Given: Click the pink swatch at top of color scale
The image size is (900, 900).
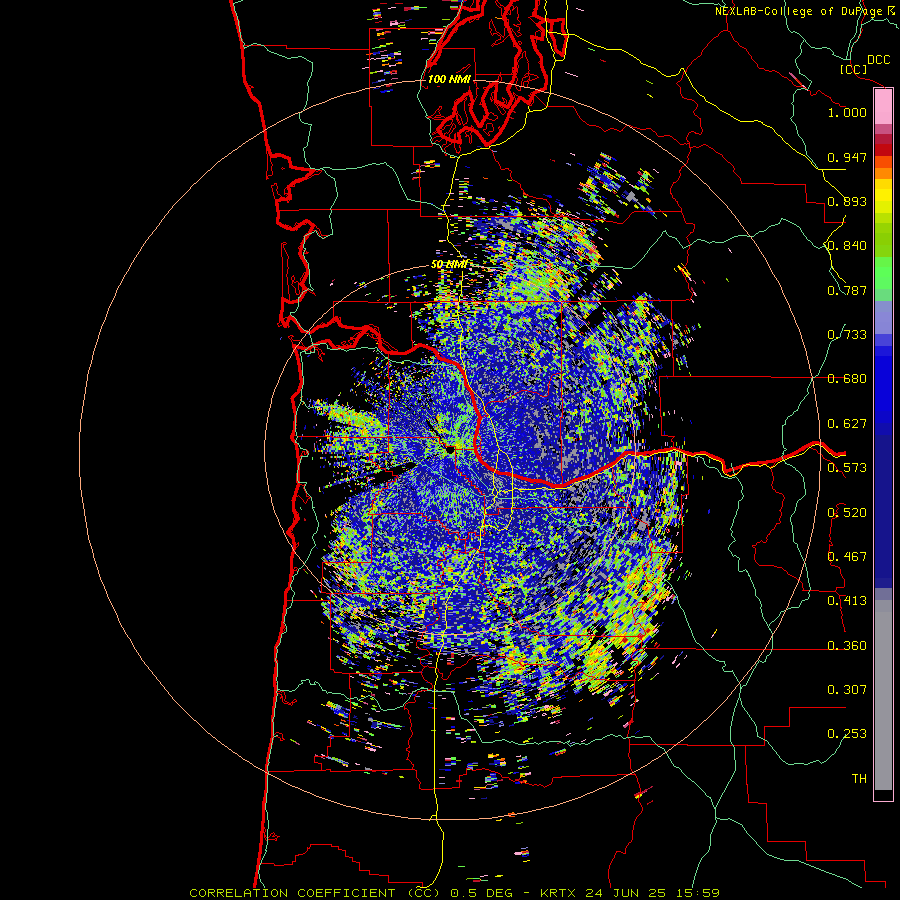Looking at the screenshot, I should point(883,107).
